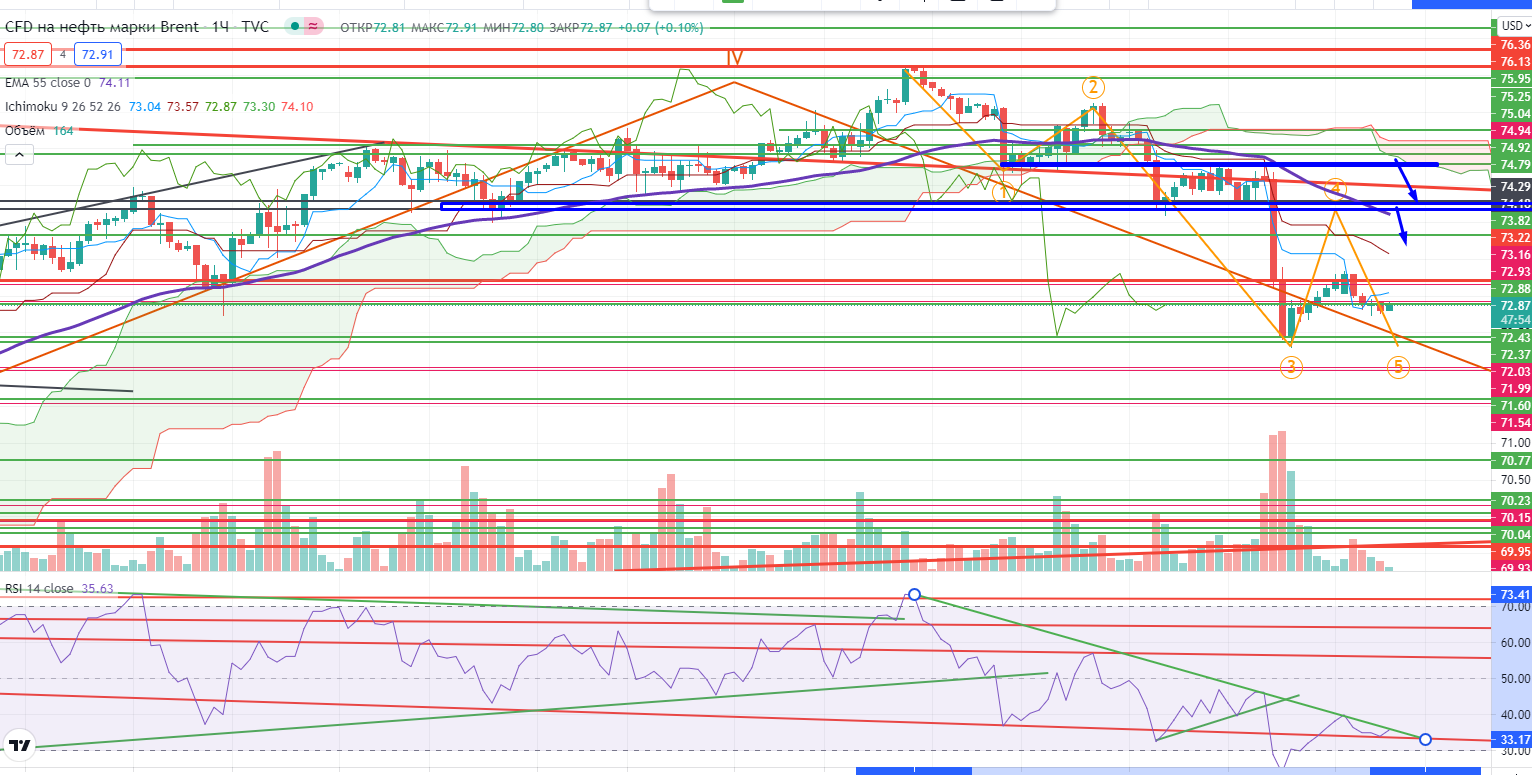
Task: Select the circled wave label 2
Action: click(1093, 87)
